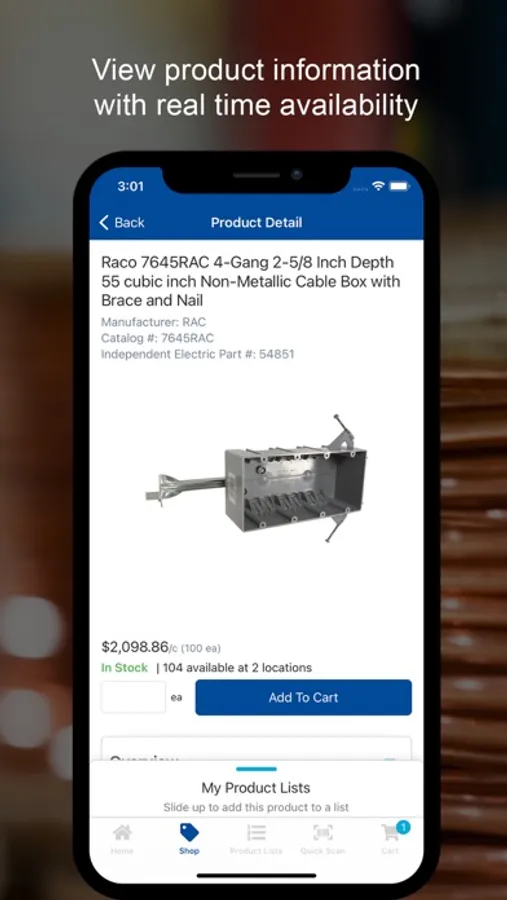The height and width of the screenshot is (900, 507).
Task: Toggle the Overview collapse indicator
Action: coord(389,759)
